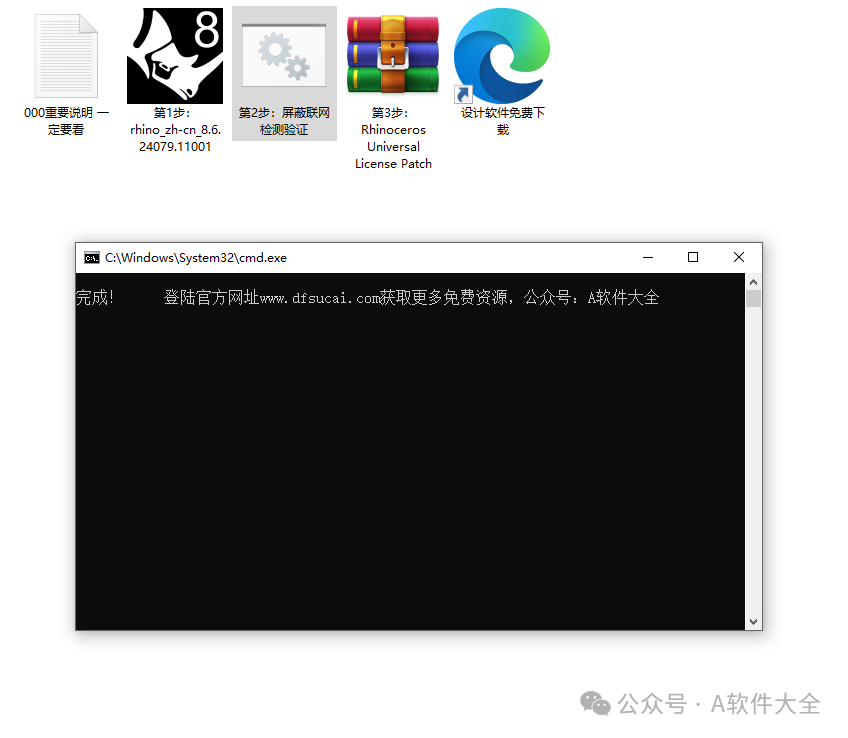This screenshot has height=738, width=848.
Task: Open the "第3步：Rhinoceros Universal License Patch" archive
Action: point(392,55)
